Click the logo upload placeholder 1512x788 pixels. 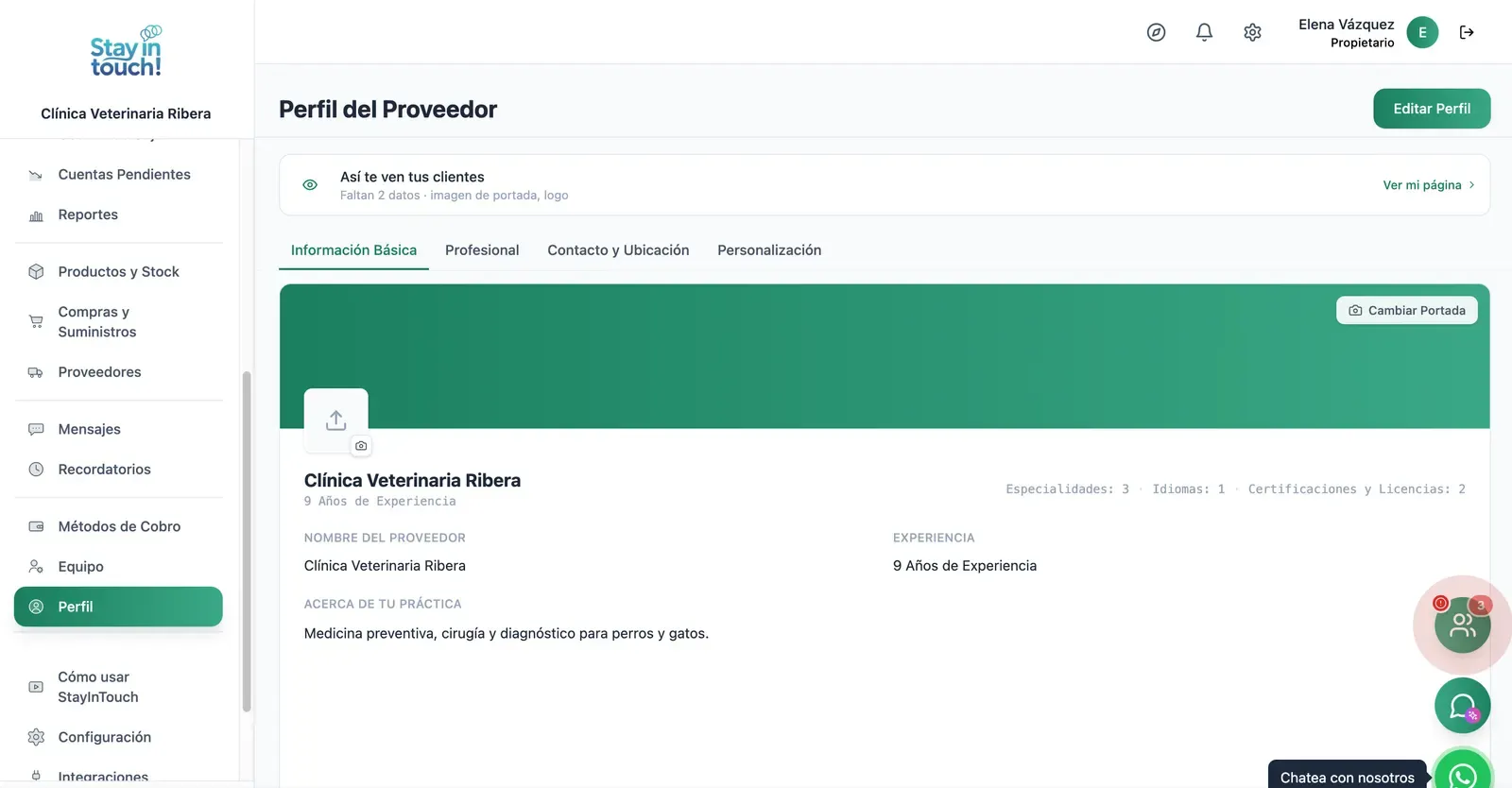(335, 420)
